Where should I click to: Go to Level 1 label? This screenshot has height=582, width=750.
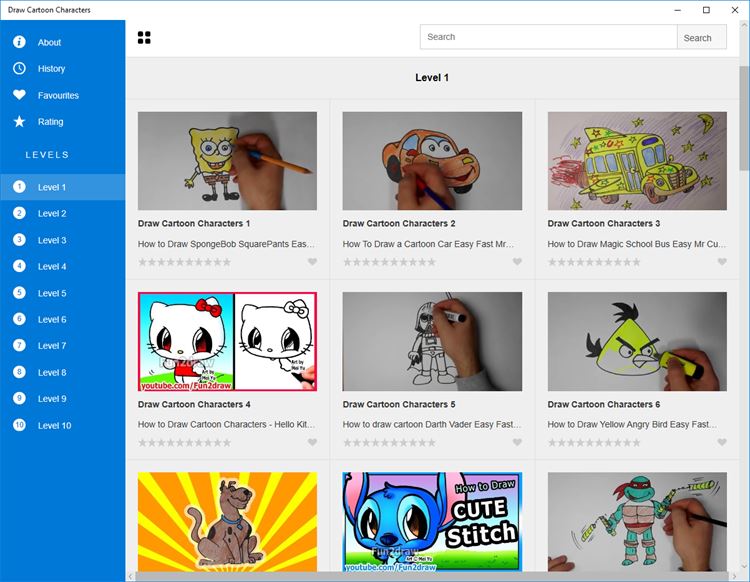52,187
